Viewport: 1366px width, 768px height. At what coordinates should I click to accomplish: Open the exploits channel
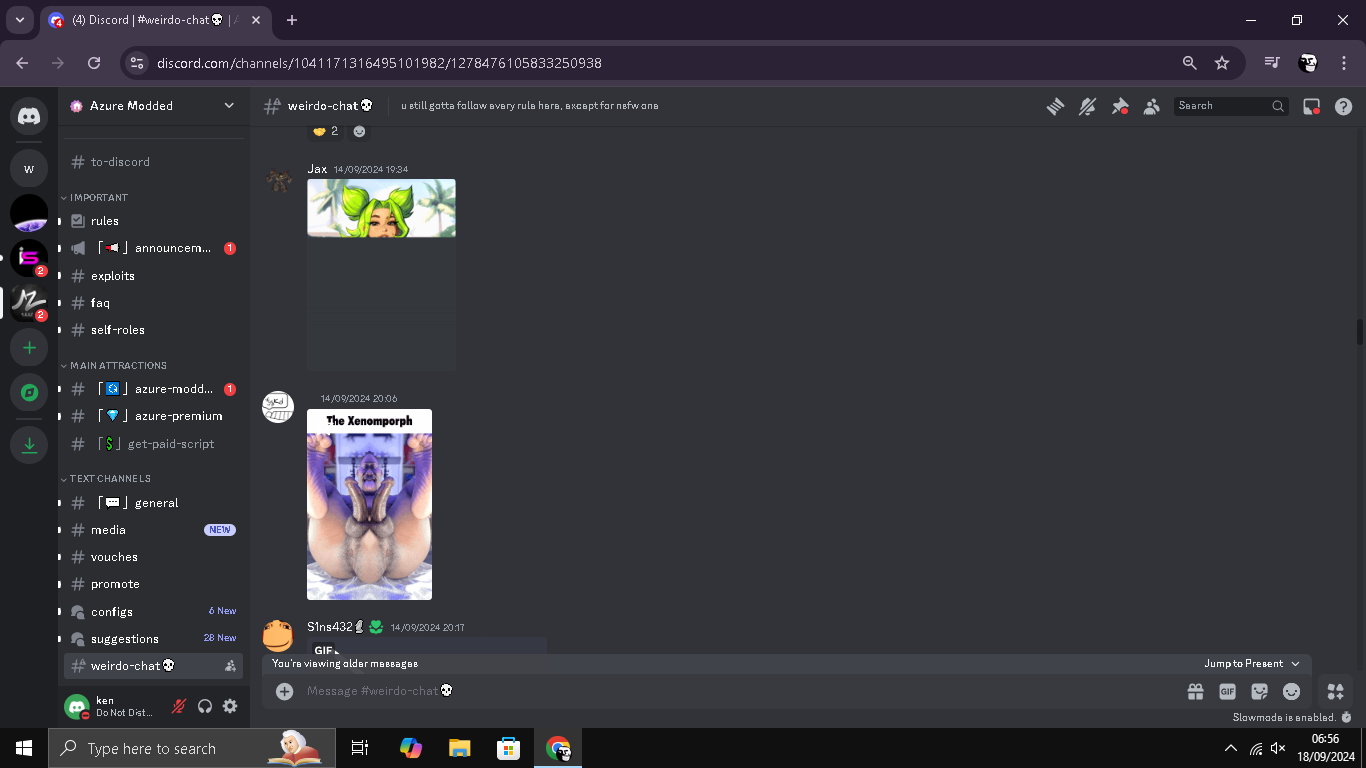coord(154,276)
